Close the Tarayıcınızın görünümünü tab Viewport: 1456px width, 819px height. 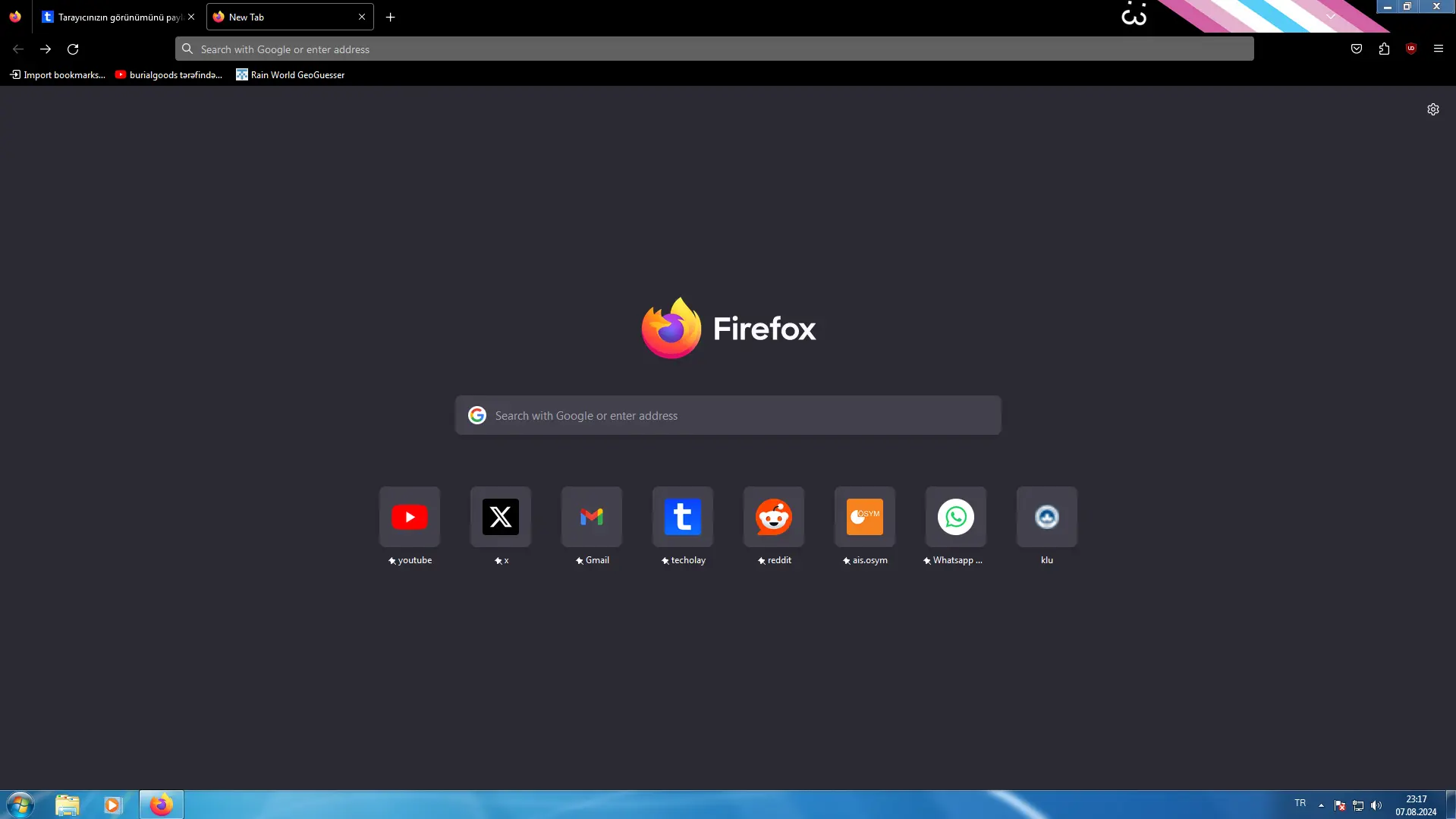[x=191, y=17]
